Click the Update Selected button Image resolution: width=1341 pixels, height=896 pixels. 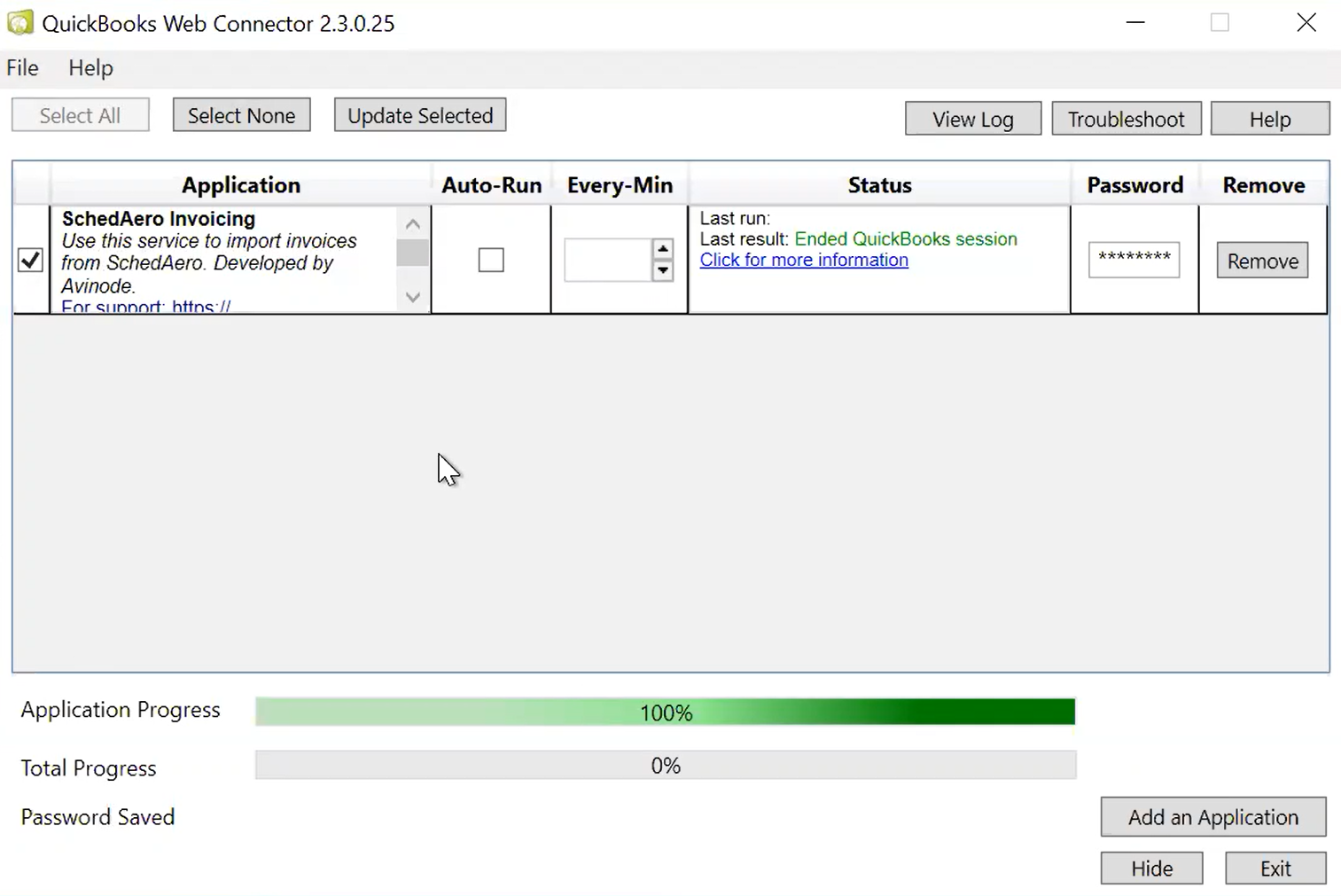click(420, 115)
